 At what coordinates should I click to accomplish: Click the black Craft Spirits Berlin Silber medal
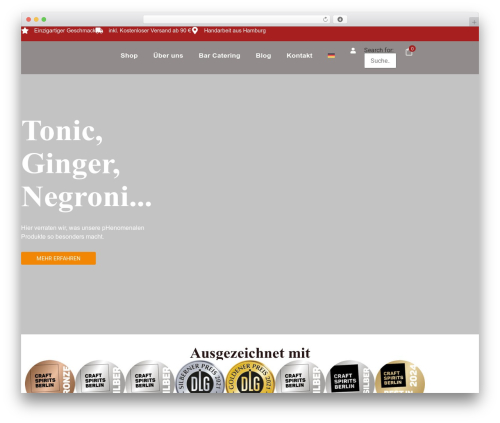[350, 377]
